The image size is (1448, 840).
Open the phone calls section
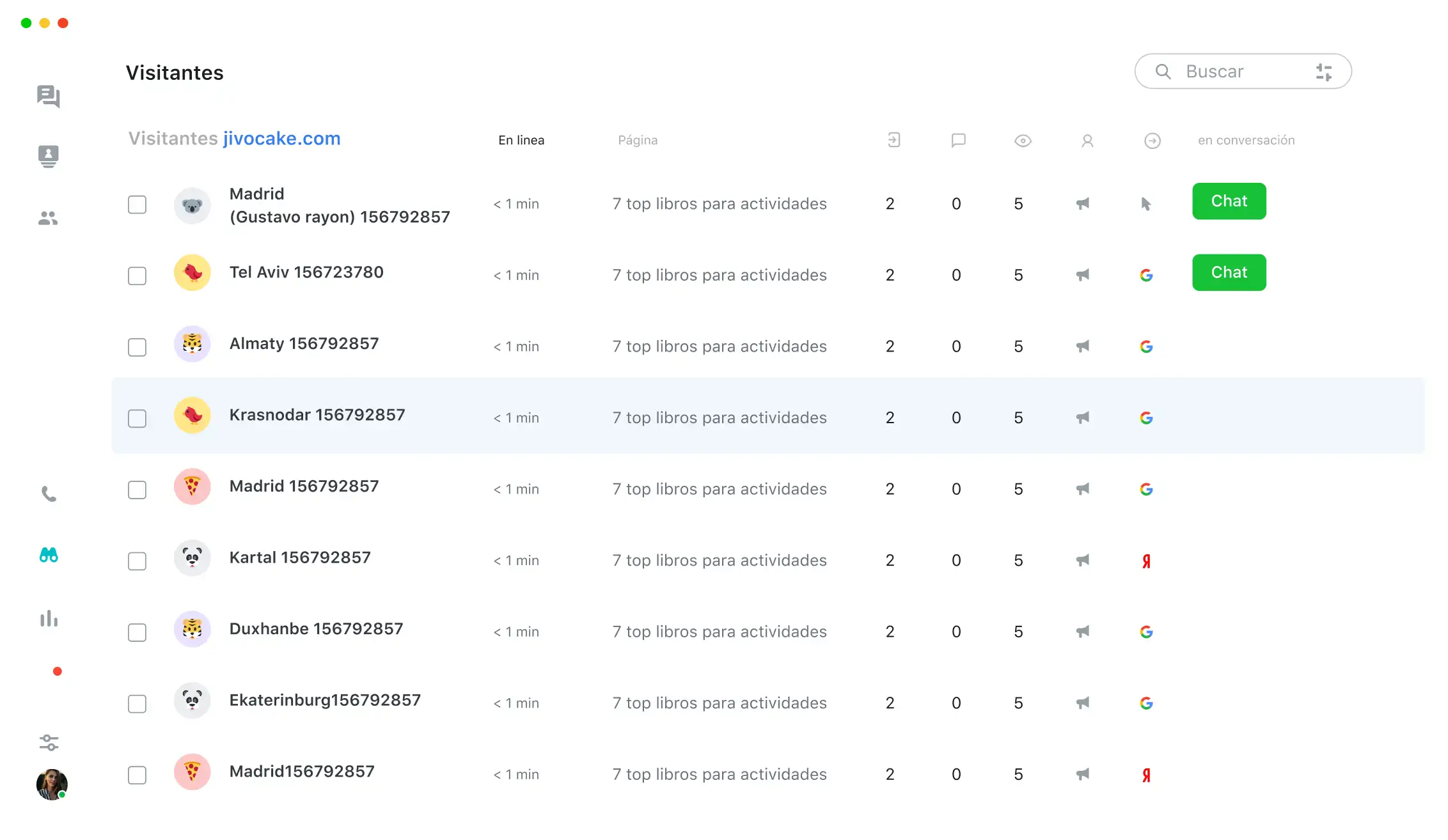click(49, 494)
